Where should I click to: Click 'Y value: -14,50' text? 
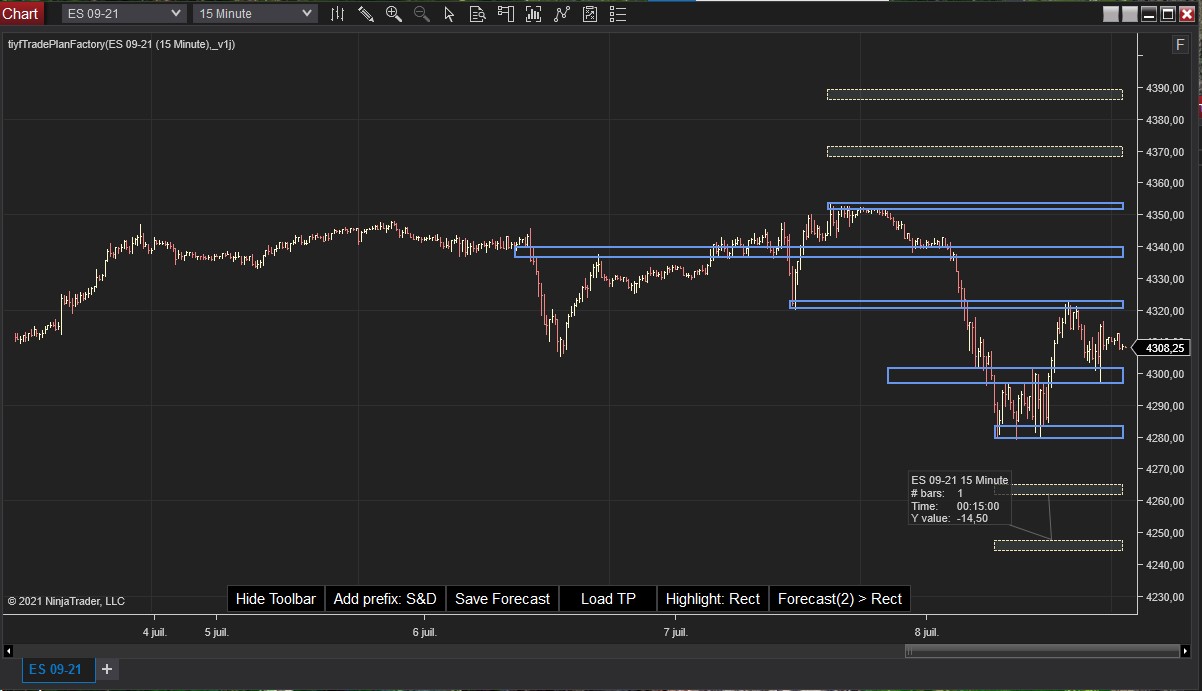[949, 518]
